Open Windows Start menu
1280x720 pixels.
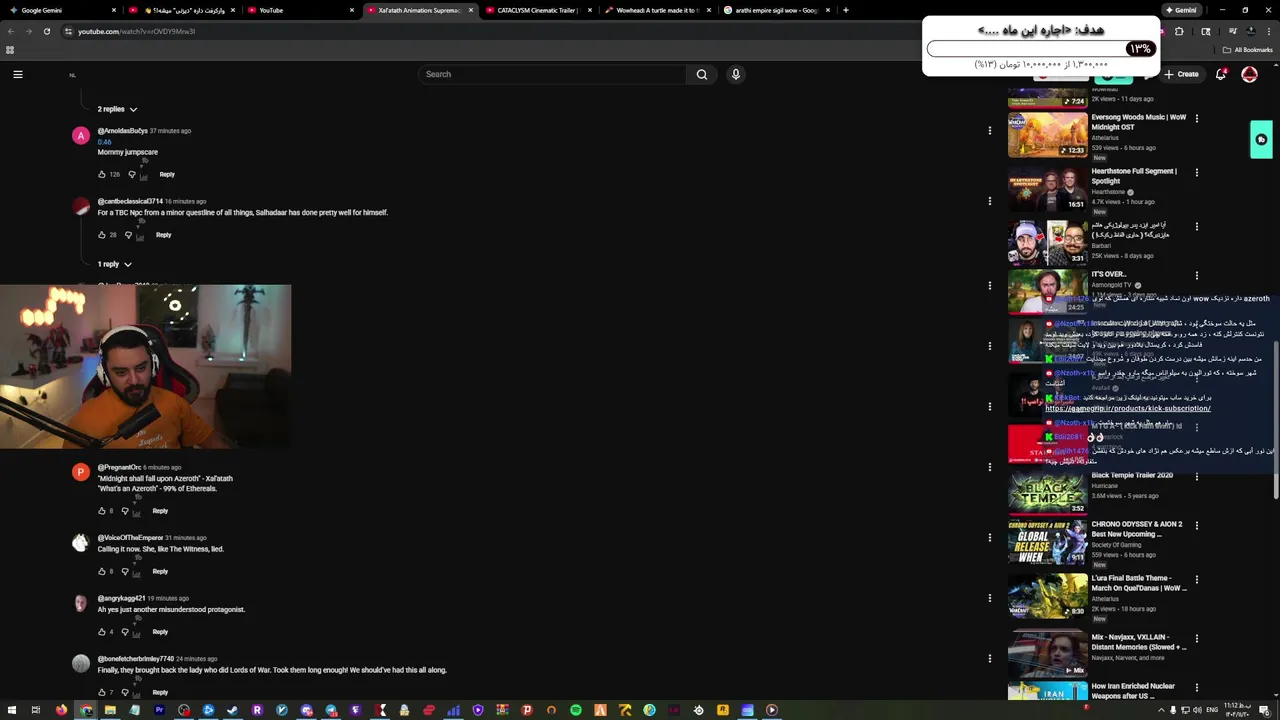[x=11, y=710]
